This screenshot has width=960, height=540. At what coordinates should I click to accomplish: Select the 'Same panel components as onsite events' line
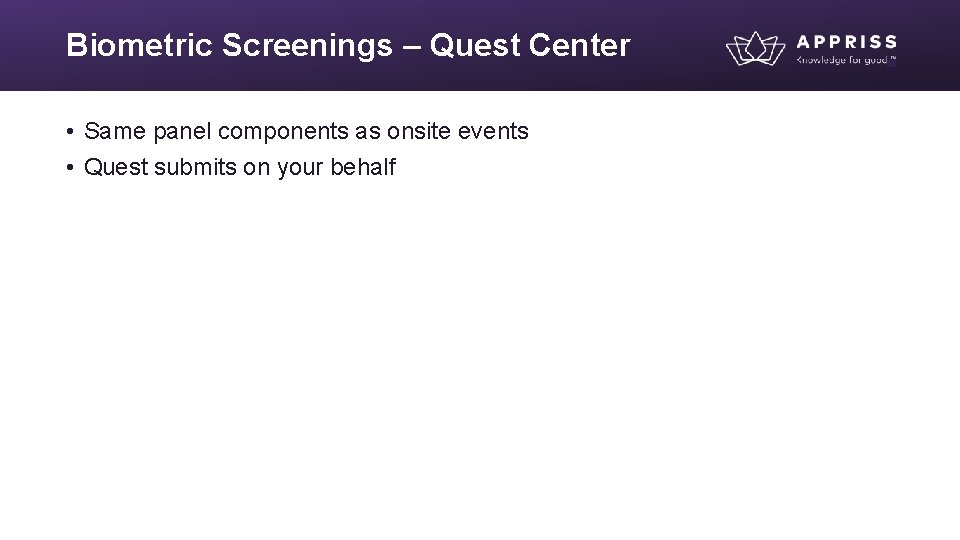tap(306, 131)
